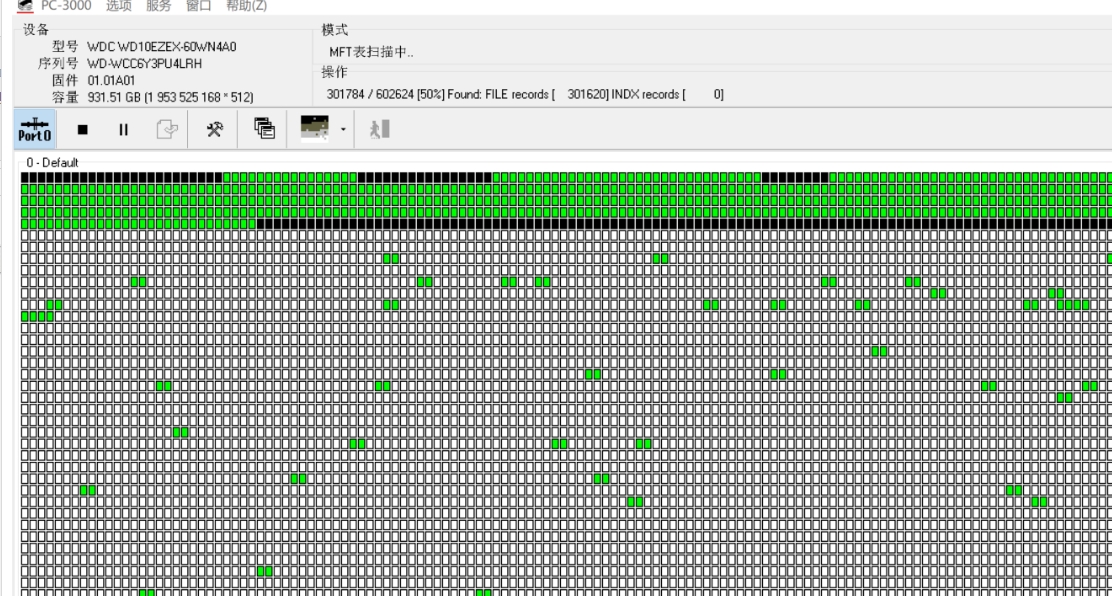
Task: Click the firmware value 01.01A01
Action: [x=111, y=80]
